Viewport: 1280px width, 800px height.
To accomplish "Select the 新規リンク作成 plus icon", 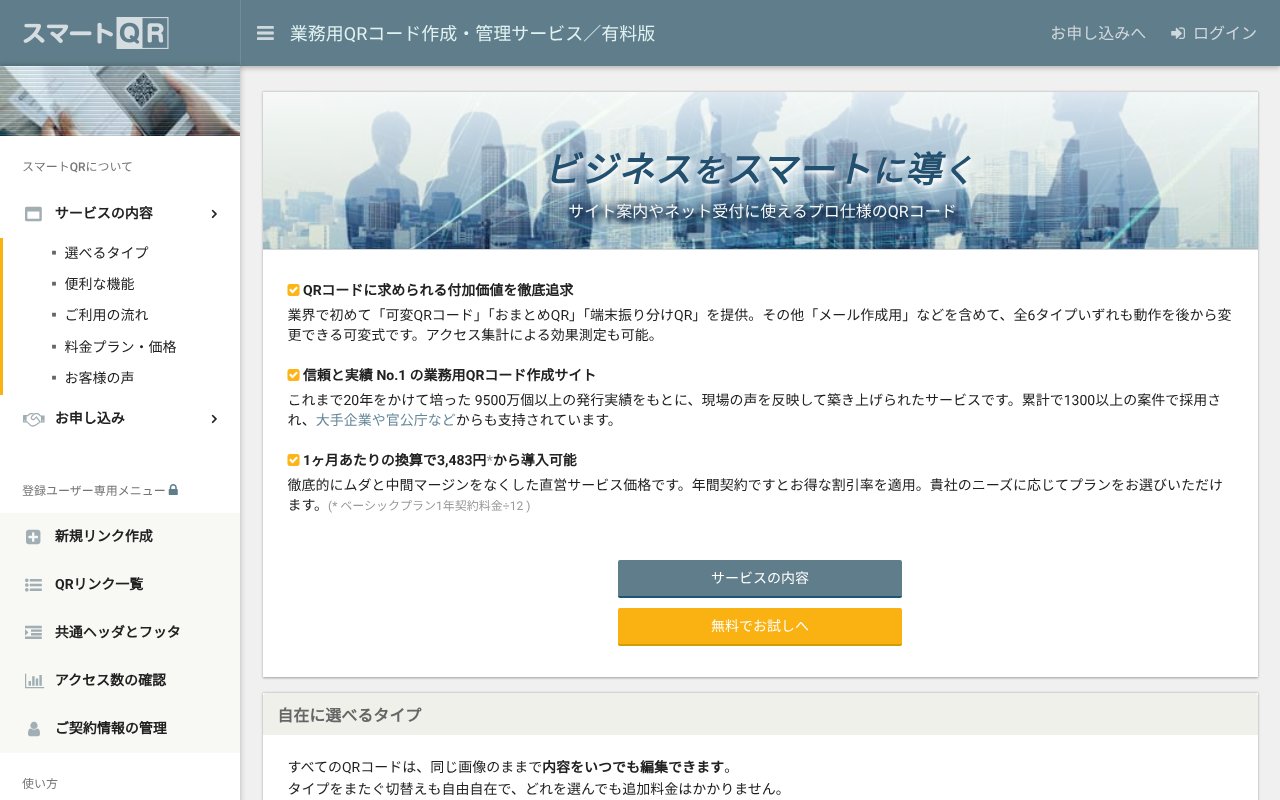I will [33, 536].
